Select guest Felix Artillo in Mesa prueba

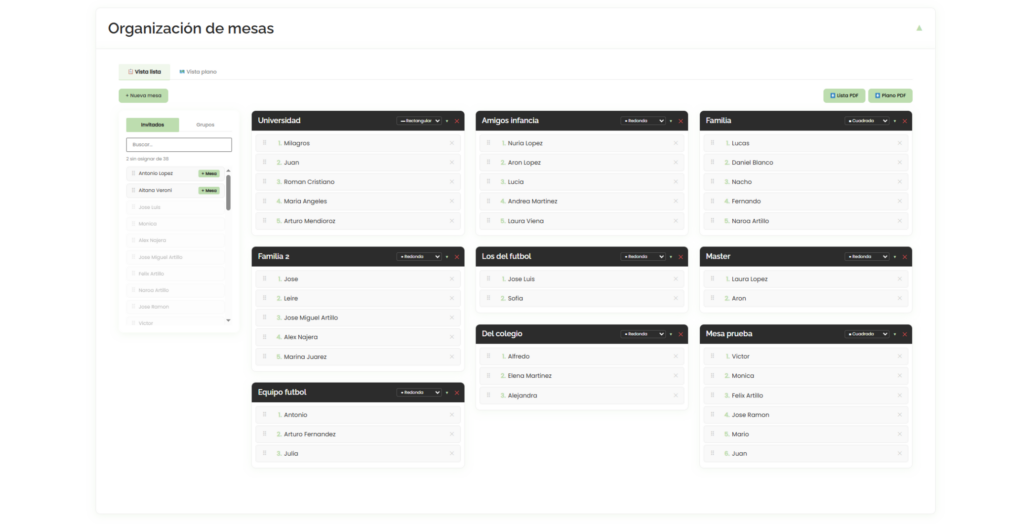(806, 395)
